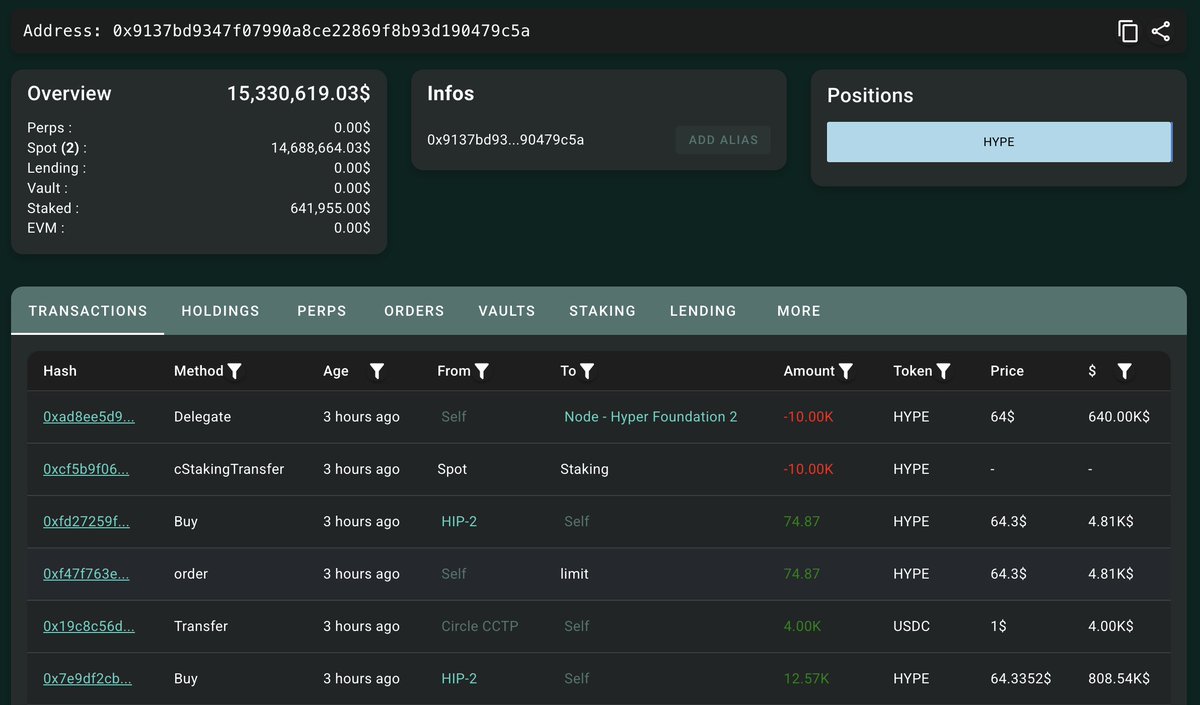Filter the Method column
This screenshot has height=705, width=1200.
235,371
